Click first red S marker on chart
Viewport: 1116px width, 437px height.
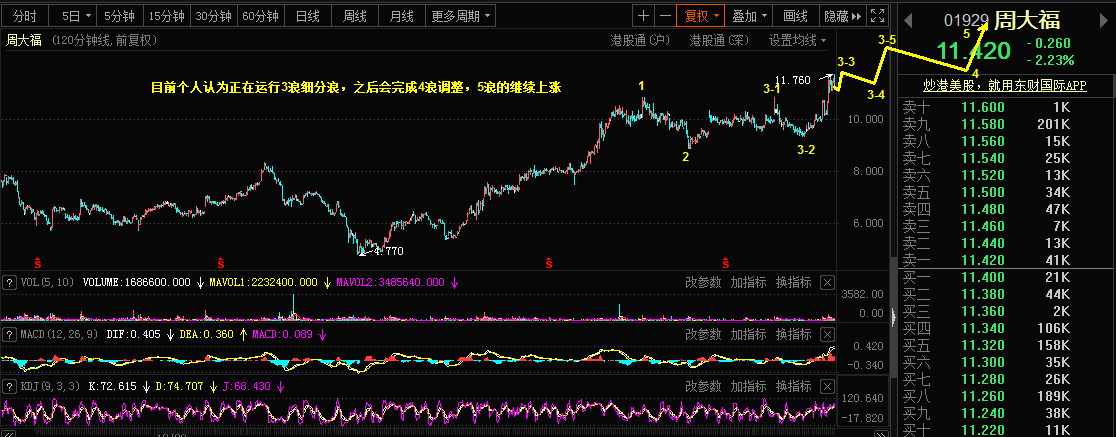coord(39,262)
